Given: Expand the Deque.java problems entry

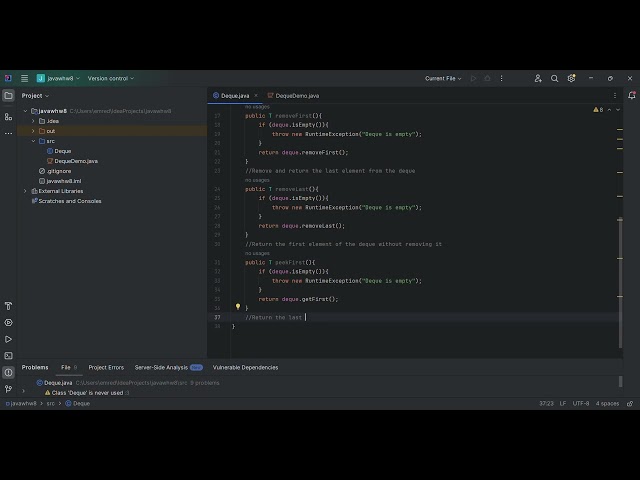Looking at the screenshot, I should click(23, 391).
